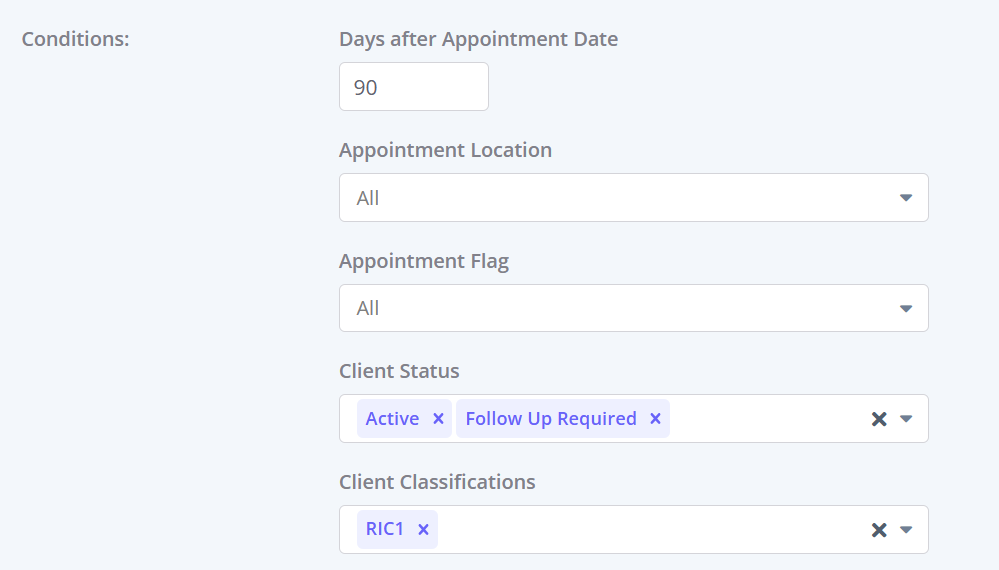Screen dimensions: 999x570
Task: Open the Client Status dropdown arrow
Action: [x=905, y=419]
